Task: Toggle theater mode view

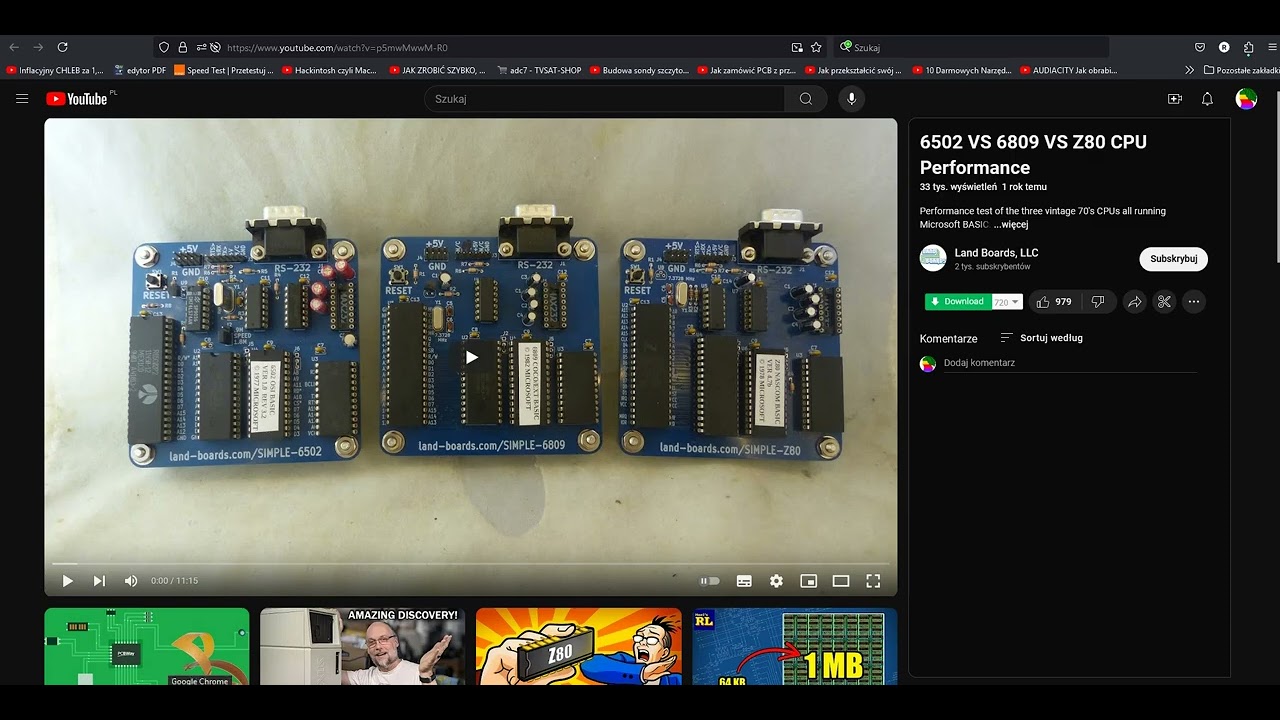Action: pos(841,581)
